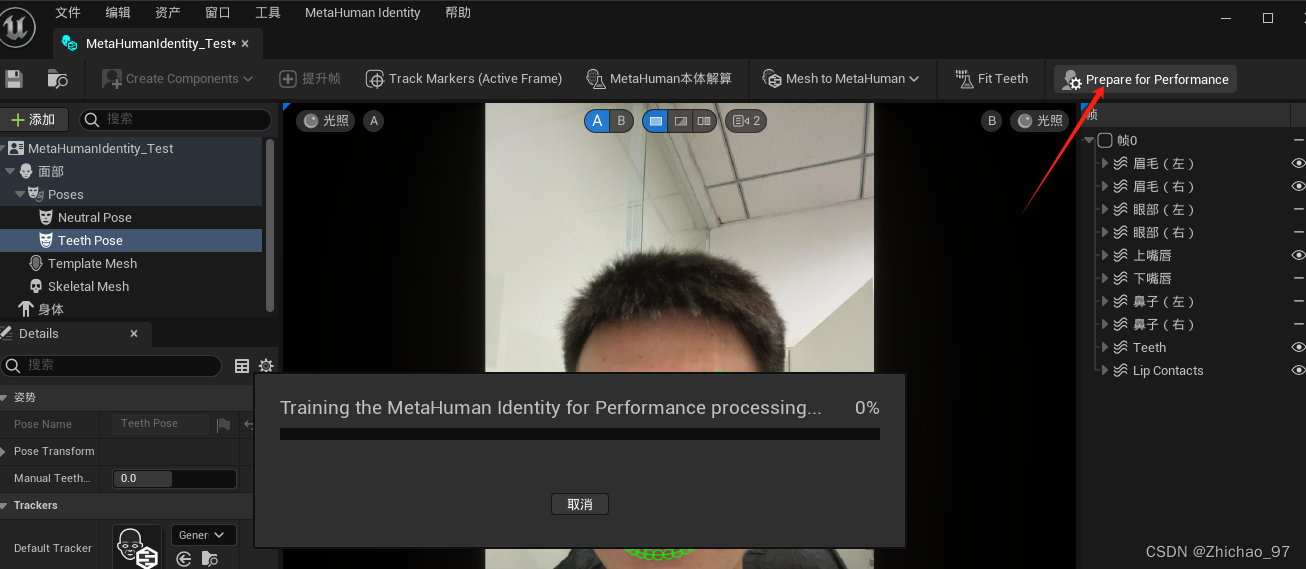Viewport: 1306px width, 569px height.
Task: Toggle visibility of 眉毛（左）
Action: (x=1299, y=163)
